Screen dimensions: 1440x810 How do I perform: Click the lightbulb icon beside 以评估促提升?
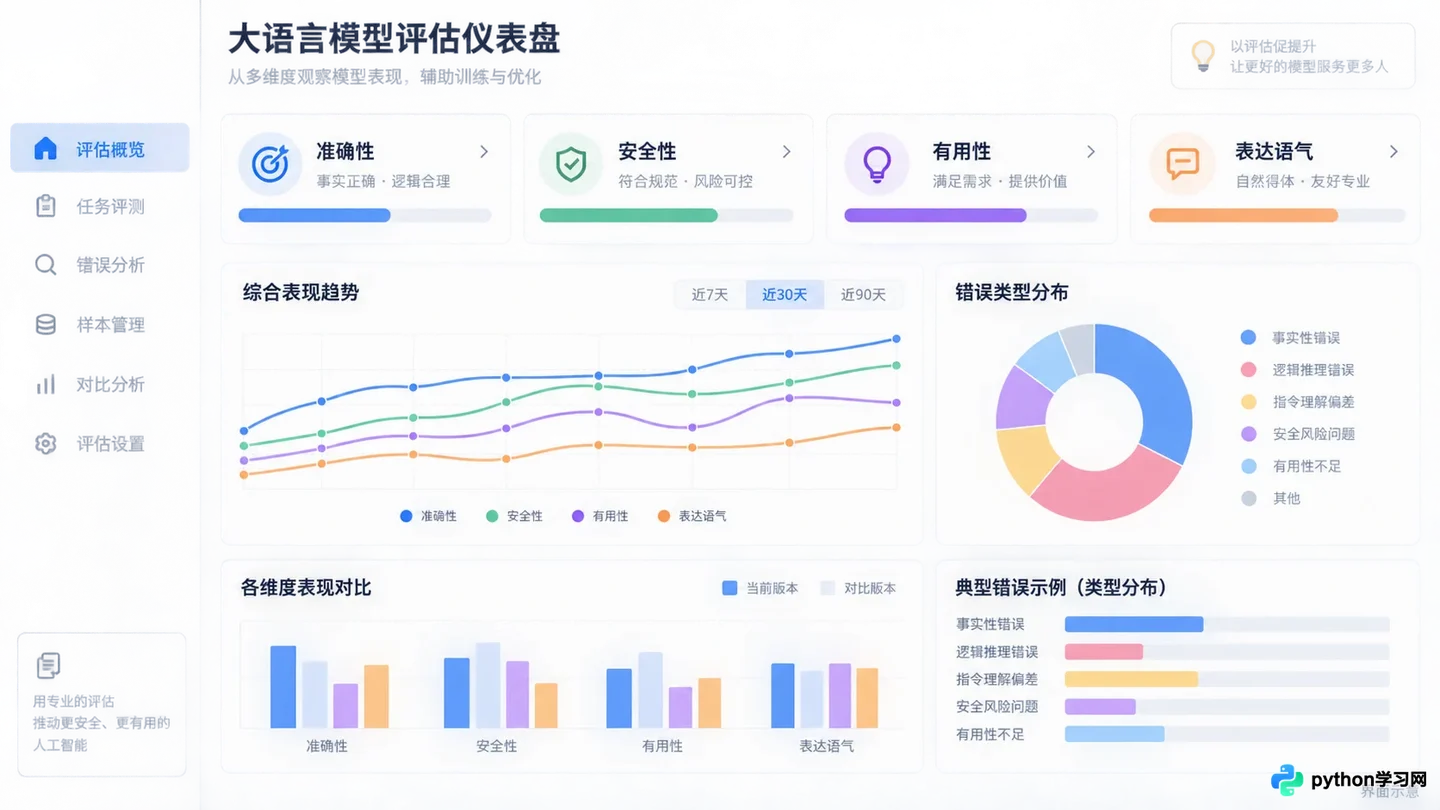tap(1203, 55)
